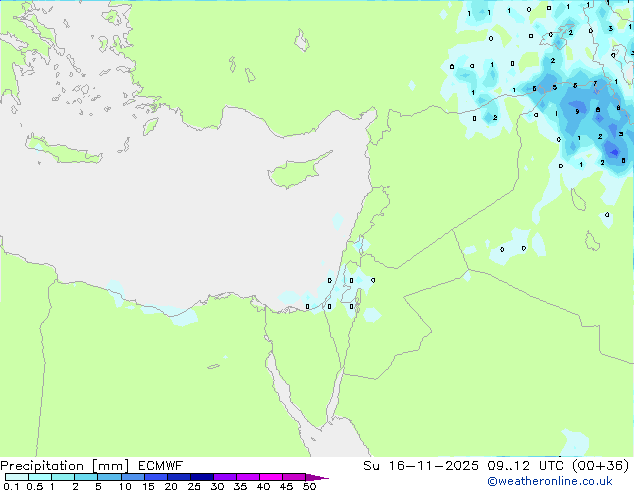Click the '50' legend scale label
634x490 pixels.
[309, 486]
